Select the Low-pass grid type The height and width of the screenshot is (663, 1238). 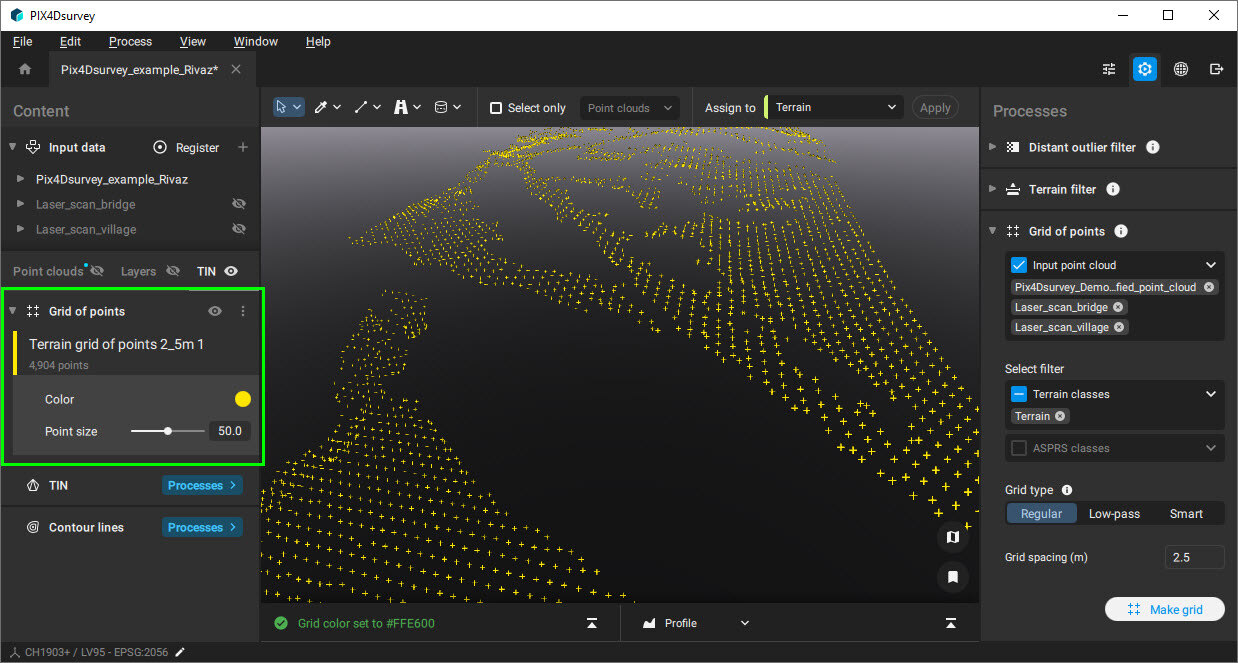click(x=1114, y=513)
